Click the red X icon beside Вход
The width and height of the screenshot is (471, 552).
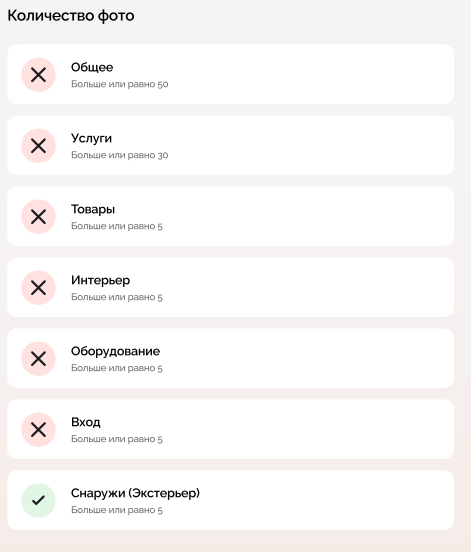pyautogui.click(x=38, y=429)
